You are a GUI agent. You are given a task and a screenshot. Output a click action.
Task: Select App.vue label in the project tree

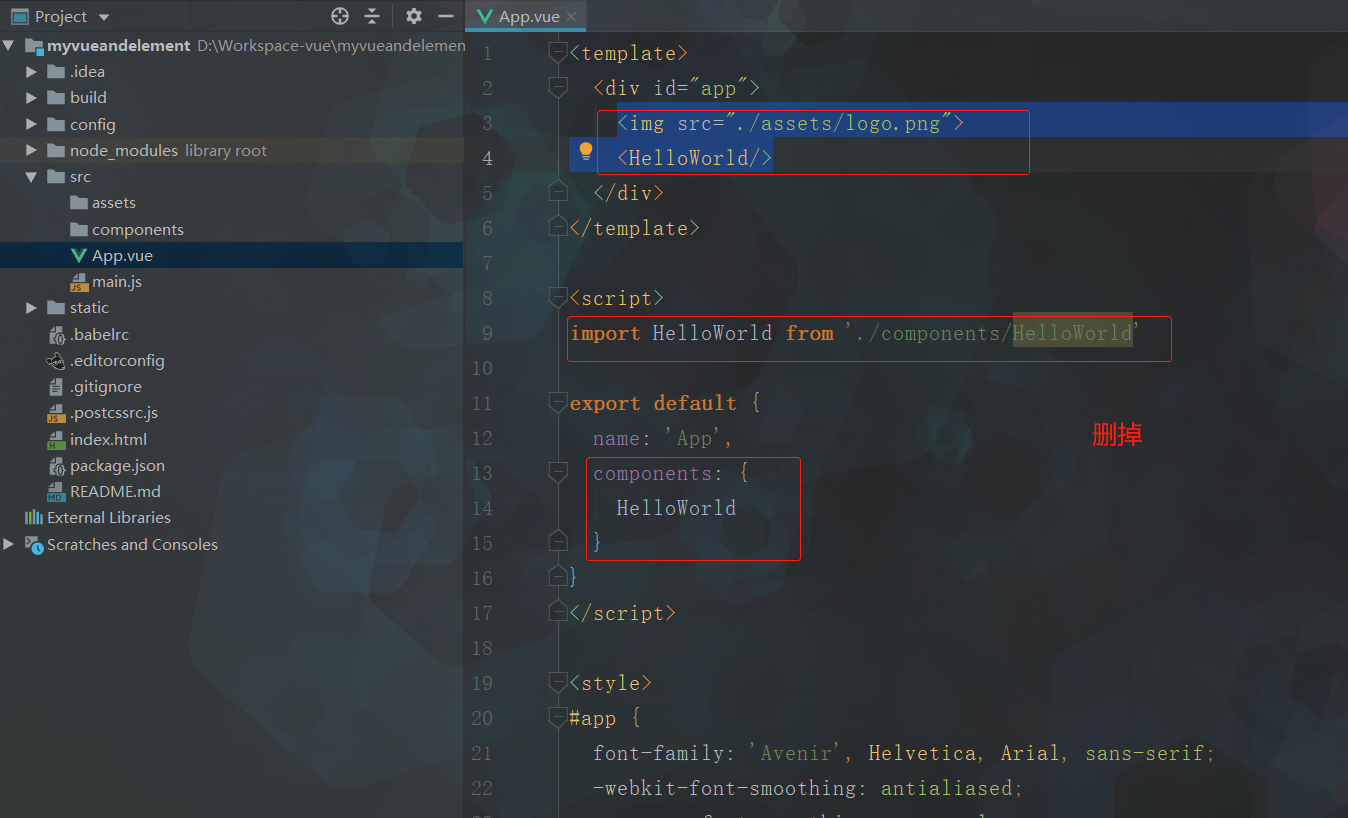click(122, 256)
